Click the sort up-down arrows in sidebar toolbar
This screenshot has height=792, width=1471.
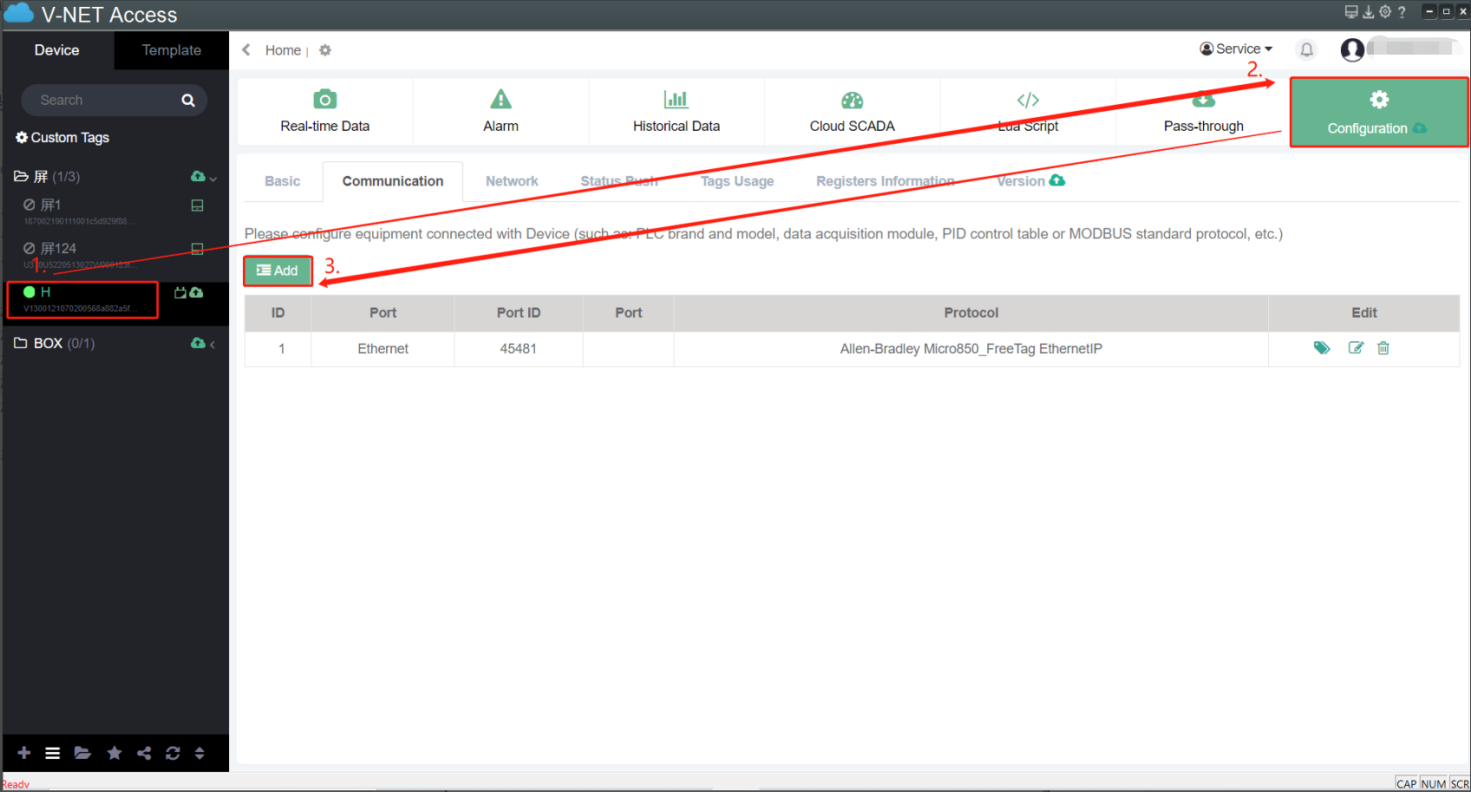pyautogui.click(x=199, y=753)
